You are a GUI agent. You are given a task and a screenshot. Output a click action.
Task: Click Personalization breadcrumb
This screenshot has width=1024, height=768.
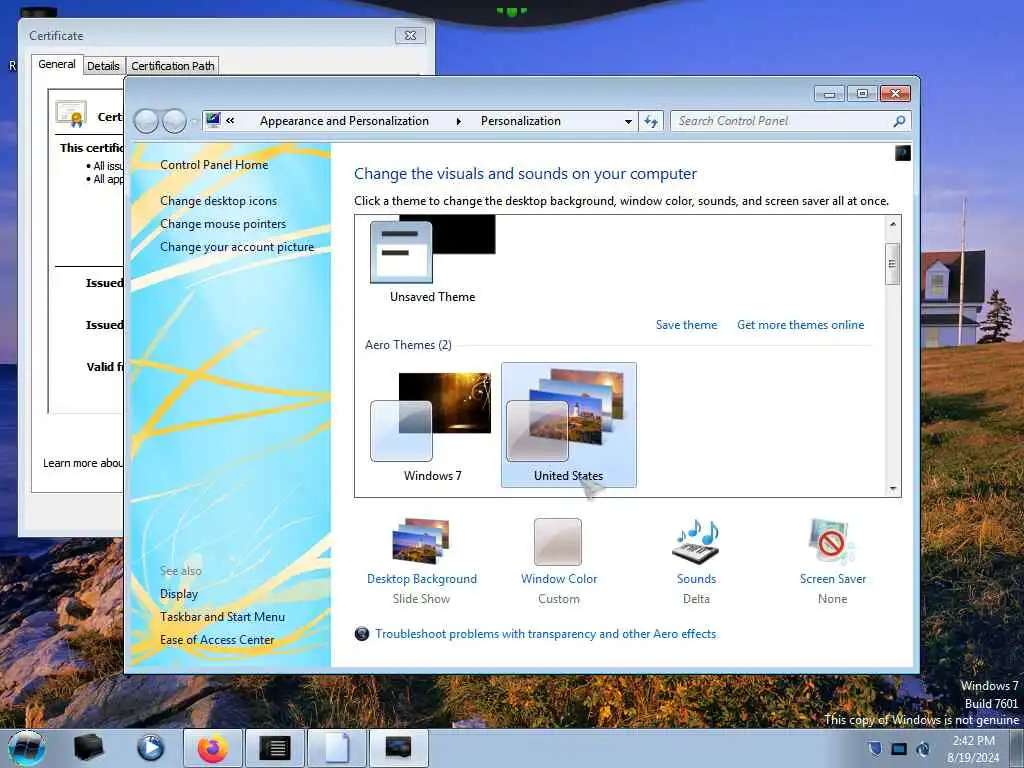(x=520, y=121)
